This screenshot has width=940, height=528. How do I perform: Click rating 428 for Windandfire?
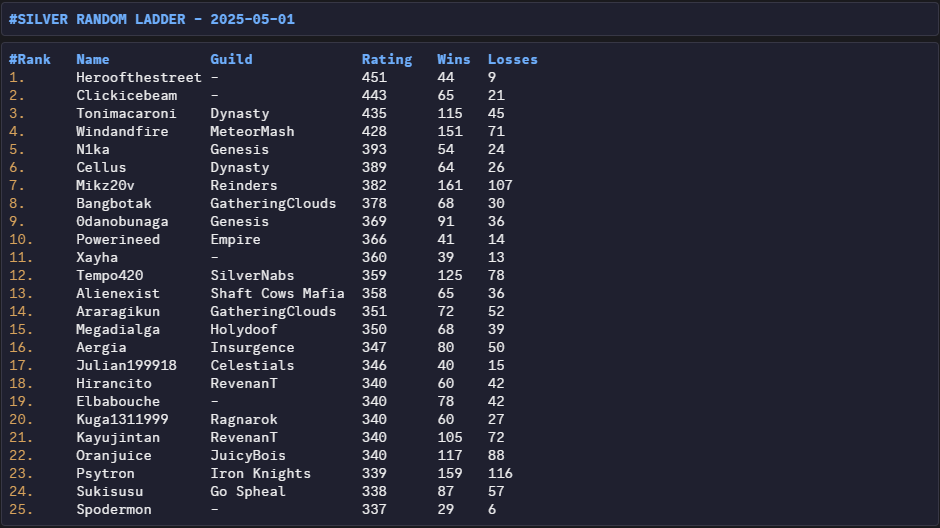(374, 131)
